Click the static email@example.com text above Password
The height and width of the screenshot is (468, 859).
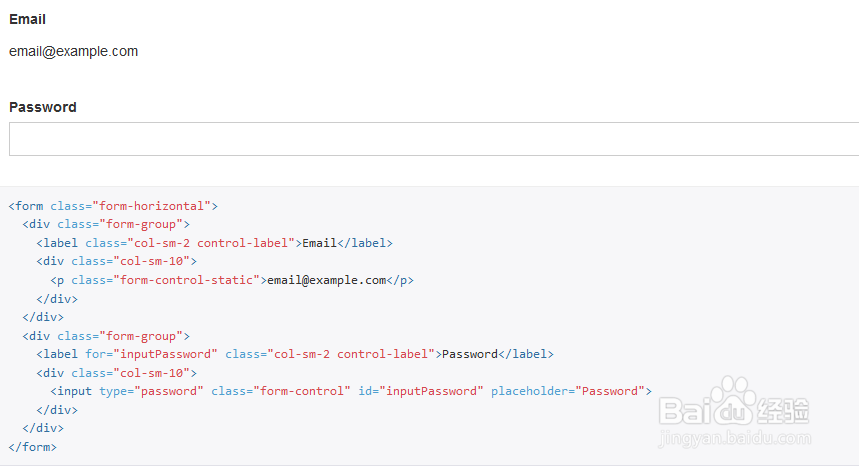(x=73, y=51)
